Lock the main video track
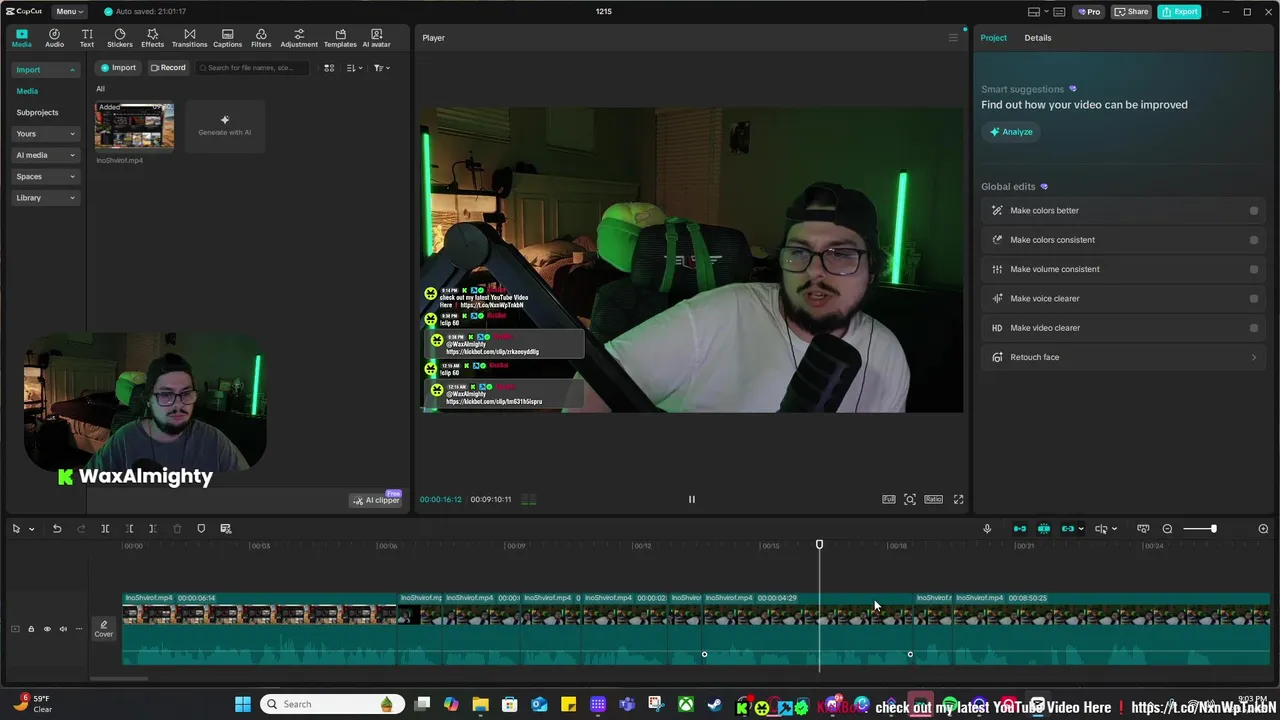The width and height of the screenshot is (1280, 720). coord(31,629)
